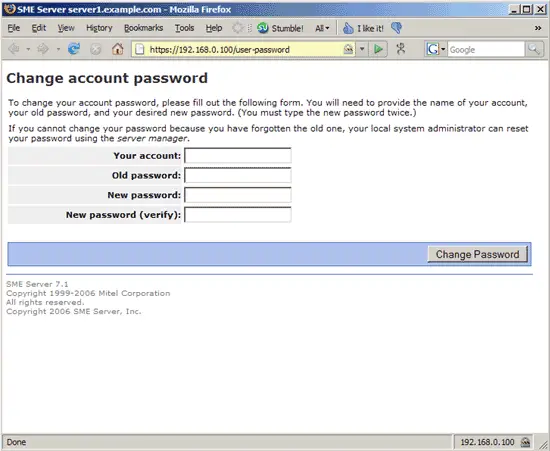Click the SME Server 7.1 footer text

point(37,284)
